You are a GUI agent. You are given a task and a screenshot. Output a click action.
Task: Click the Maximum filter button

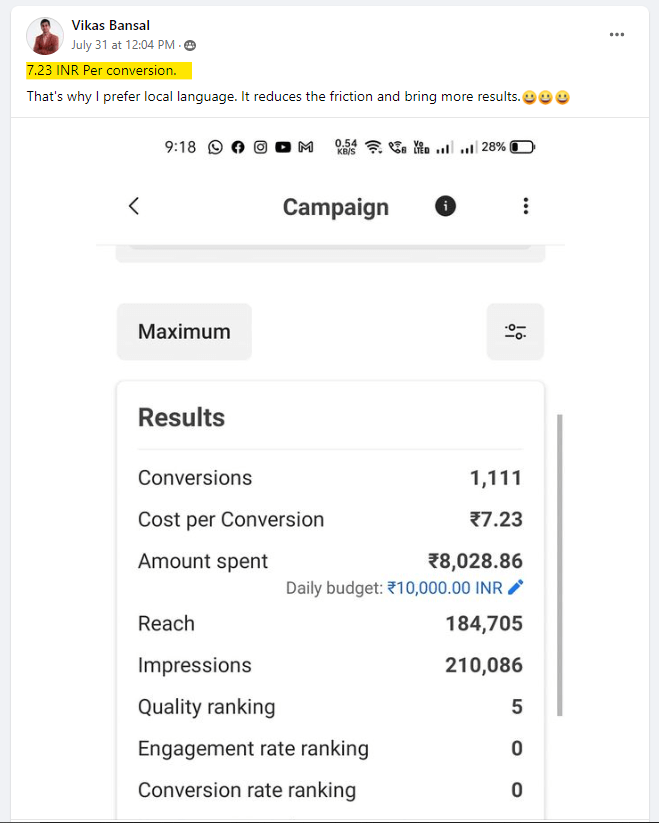pyautogui.click(x=183, y=331)
